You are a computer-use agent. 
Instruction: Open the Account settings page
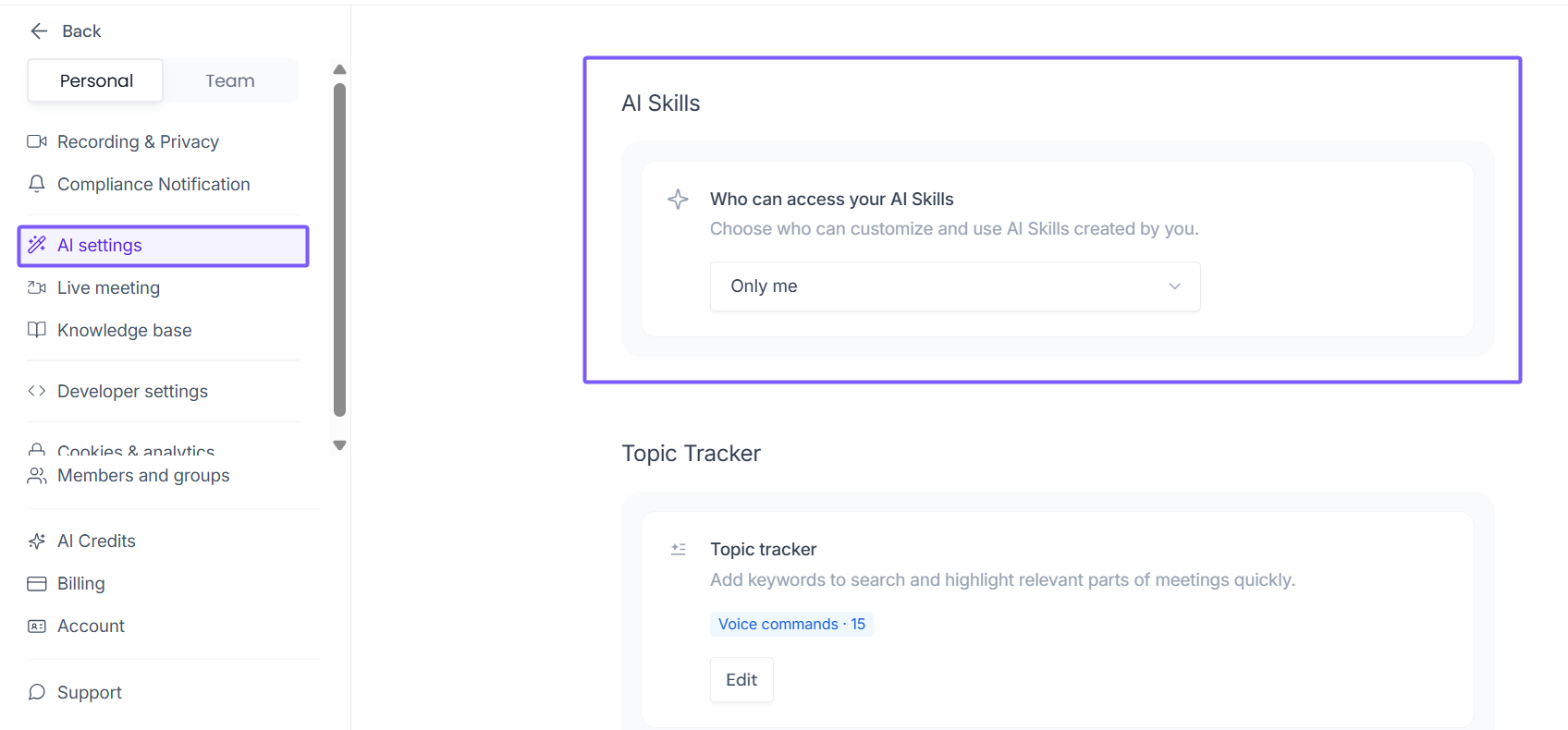pyautogui.click(x=91, y=627)
